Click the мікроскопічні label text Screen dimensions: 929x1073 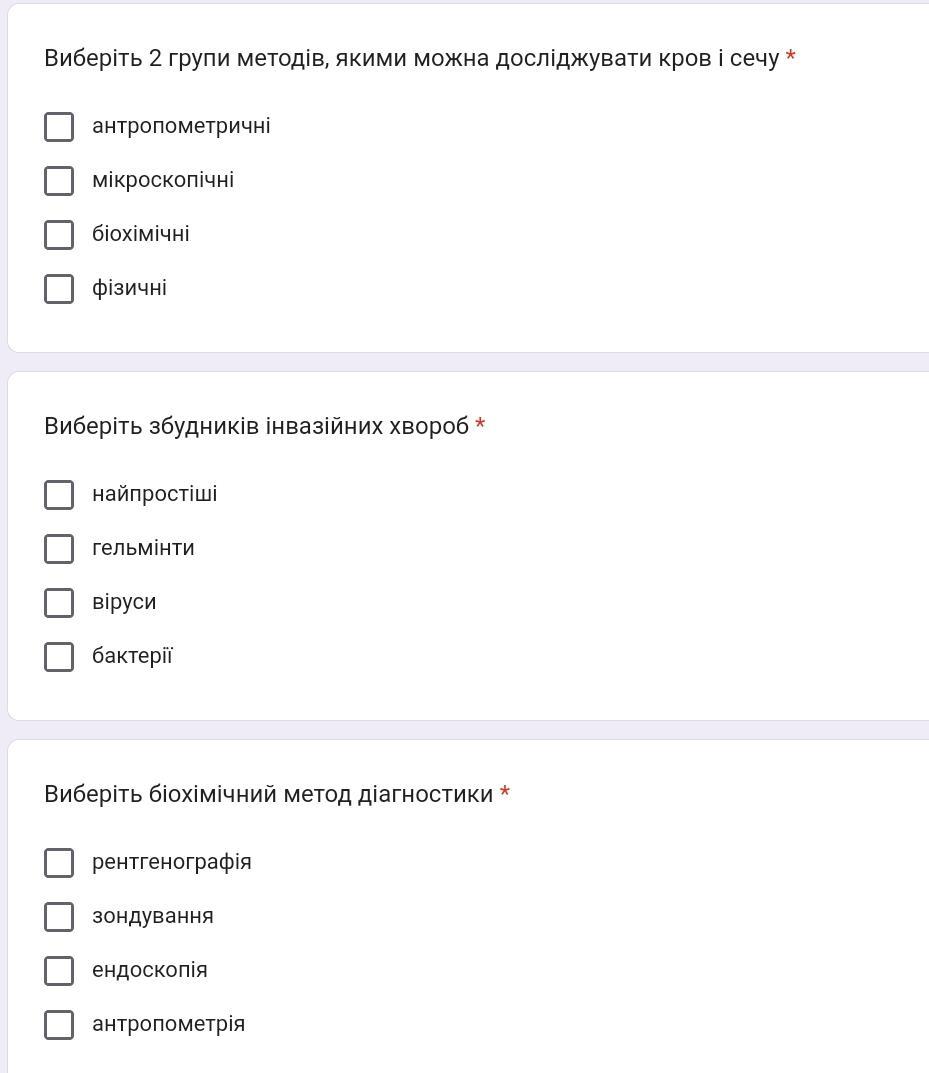(x=163, y=180)
